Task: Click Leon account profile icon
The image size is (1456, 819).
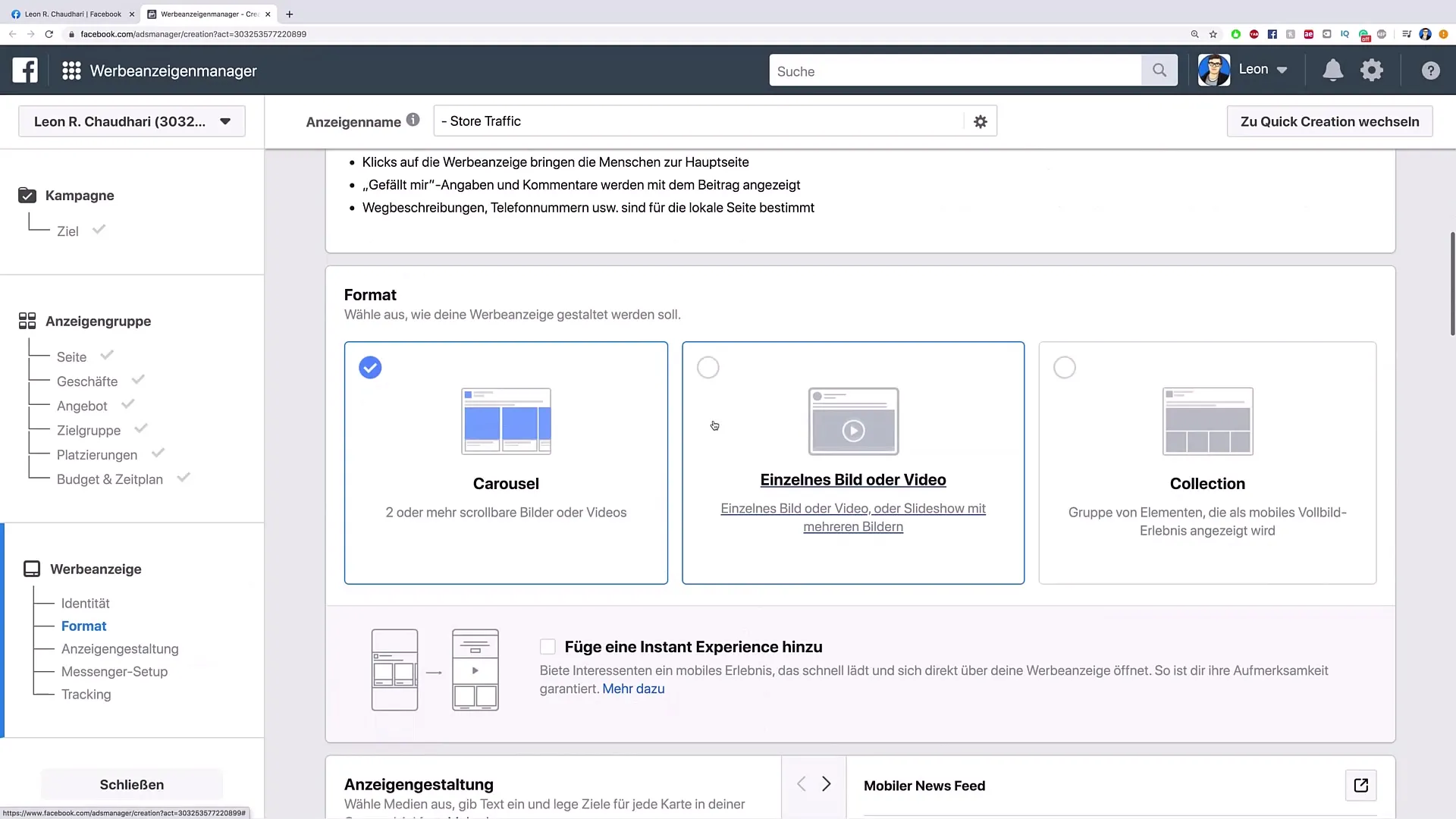Action: pos(1214,70)
